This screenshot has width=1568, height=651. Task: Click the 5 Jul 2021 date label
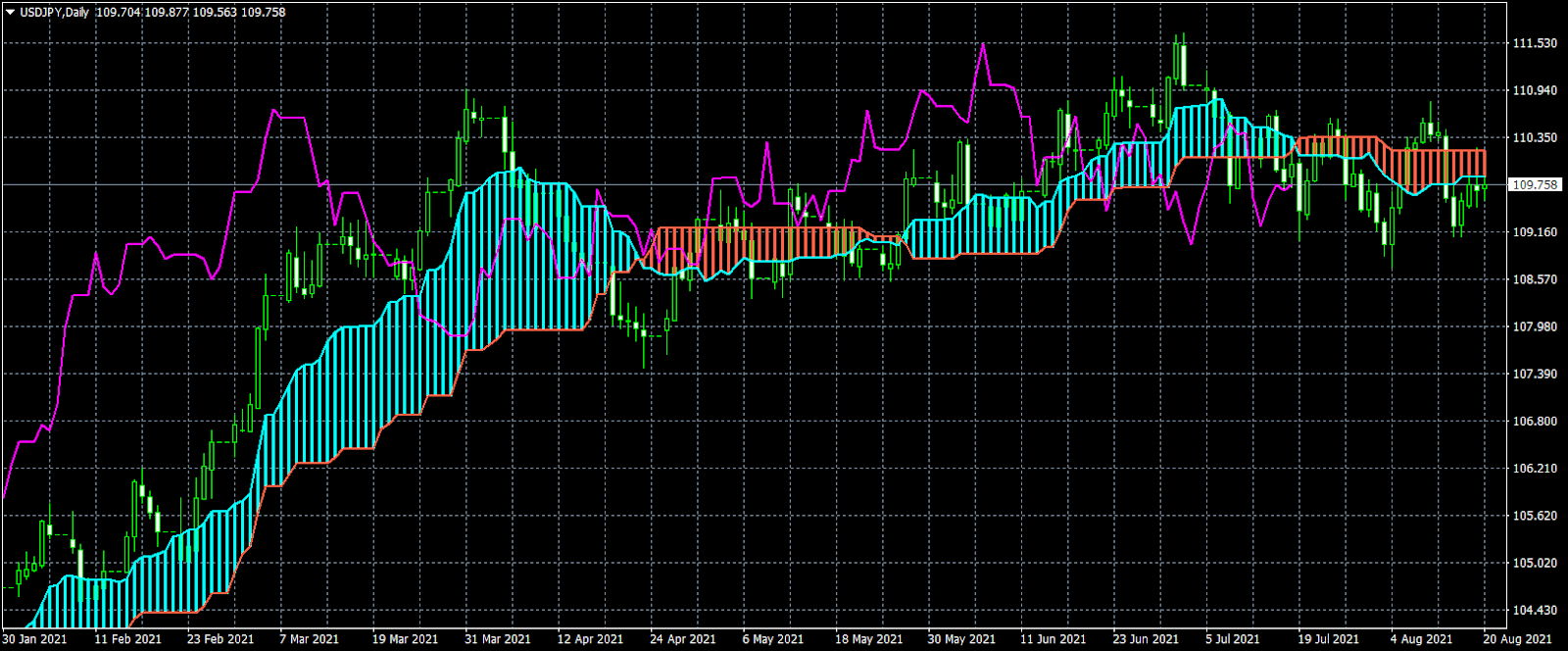(x=1233, y=639)
